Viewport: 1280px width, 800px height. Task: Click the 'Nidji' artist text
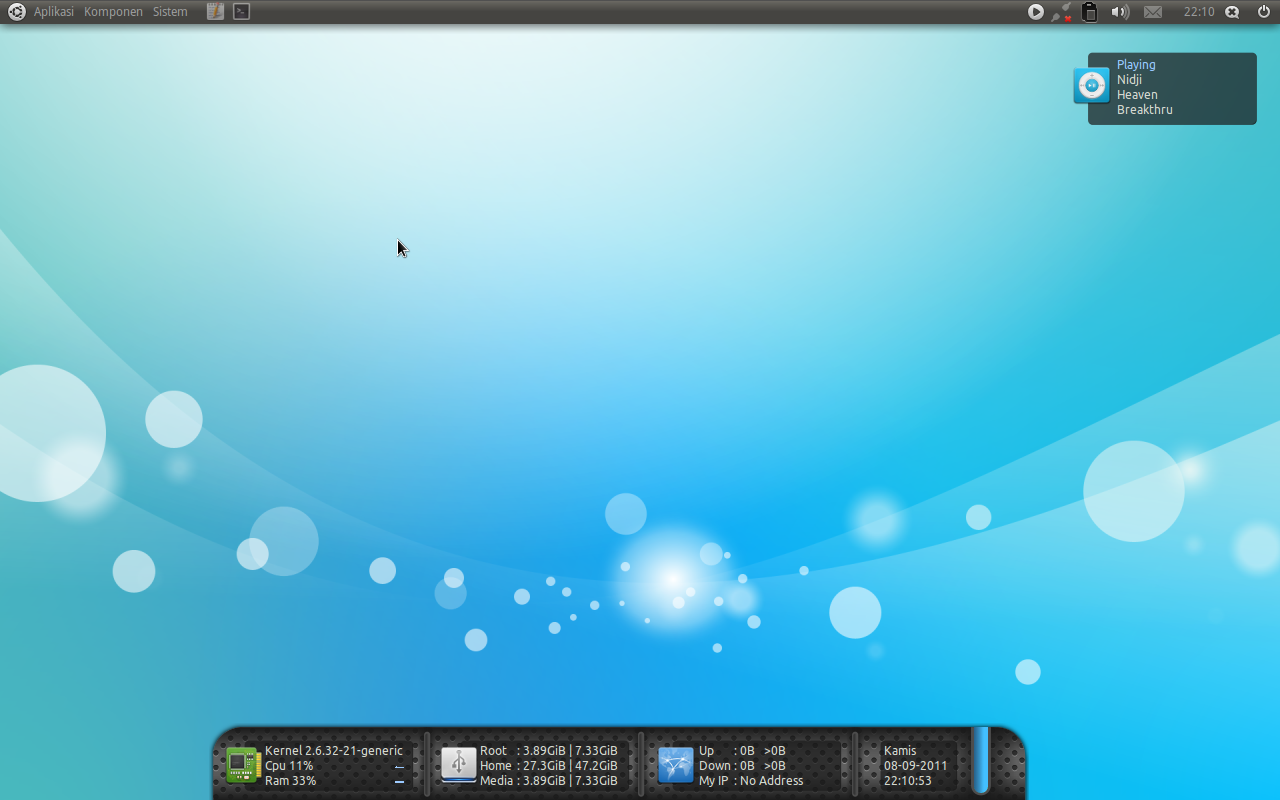coord(1129,80)
